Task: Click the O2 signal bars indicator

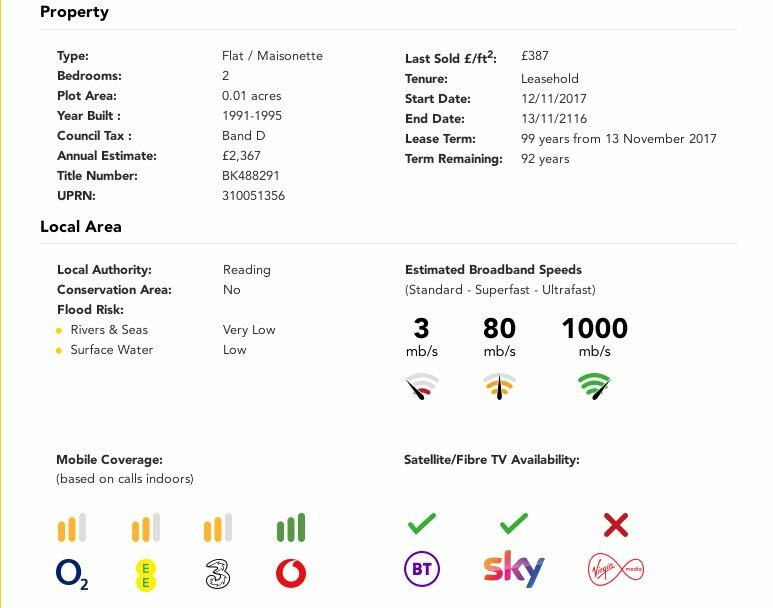Action: (x=72, y=527)
